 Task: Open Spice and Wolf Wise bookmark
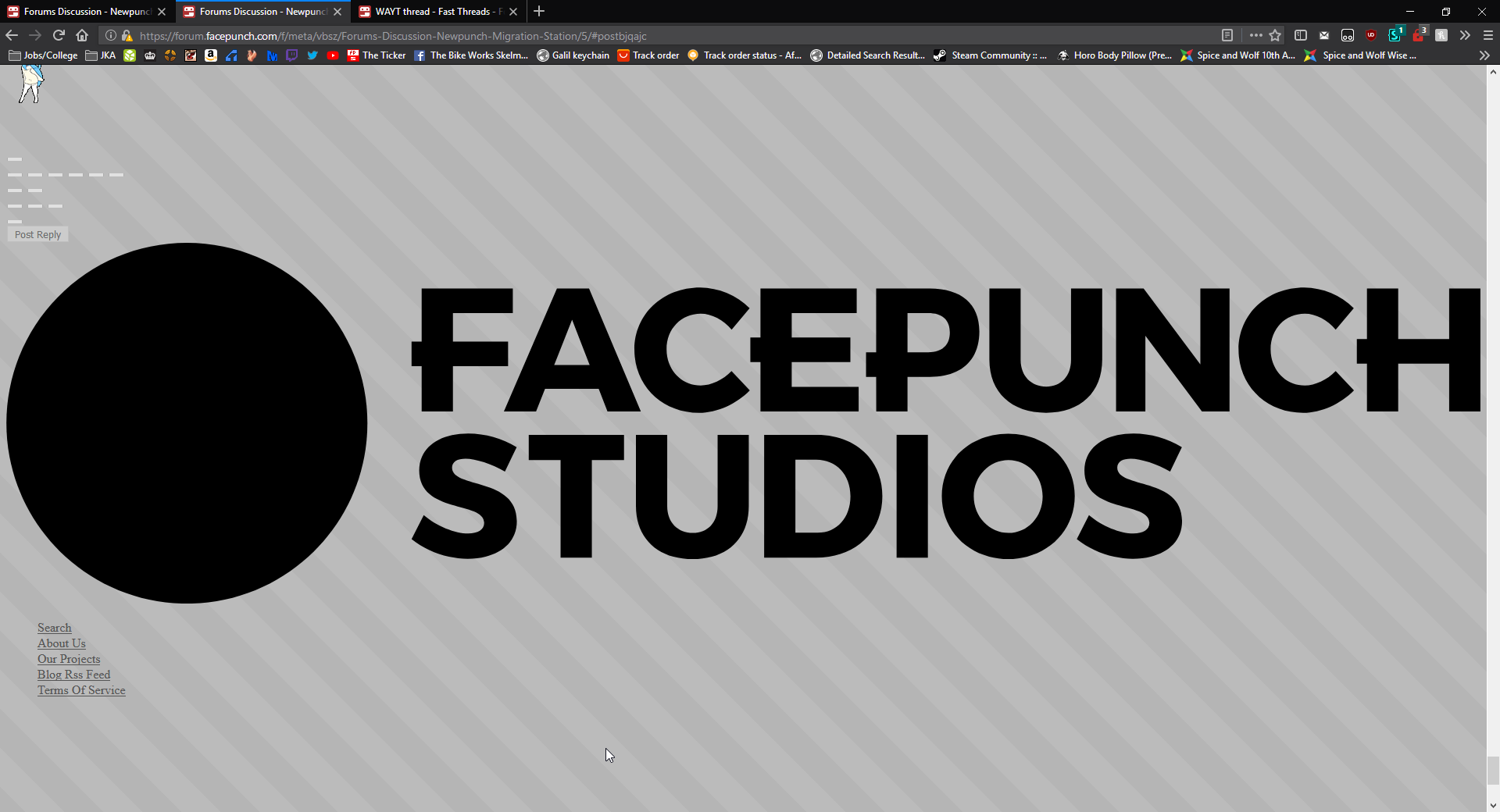pyautogui.click(x=1361, y=55)
